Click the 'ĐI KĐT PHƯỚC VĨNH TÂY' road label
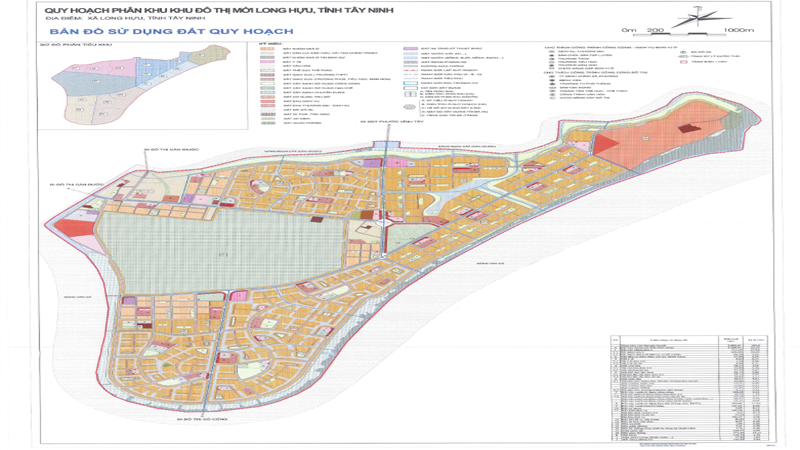Image resolution: width=800 pixels, height=450 pixels. [392, 122]
